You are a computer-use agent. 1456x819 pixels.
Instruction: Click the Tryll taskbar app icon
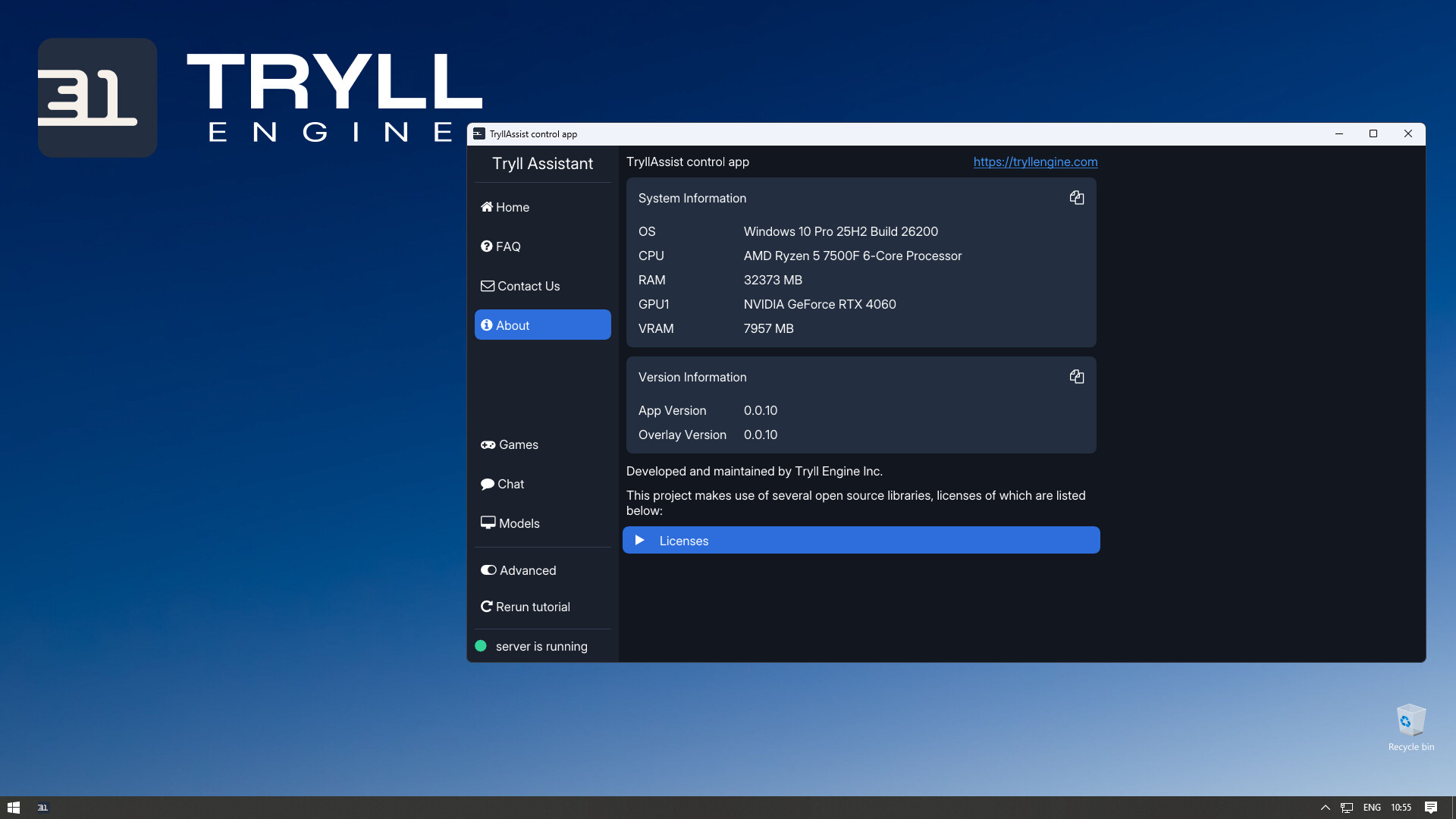point(42,808)
